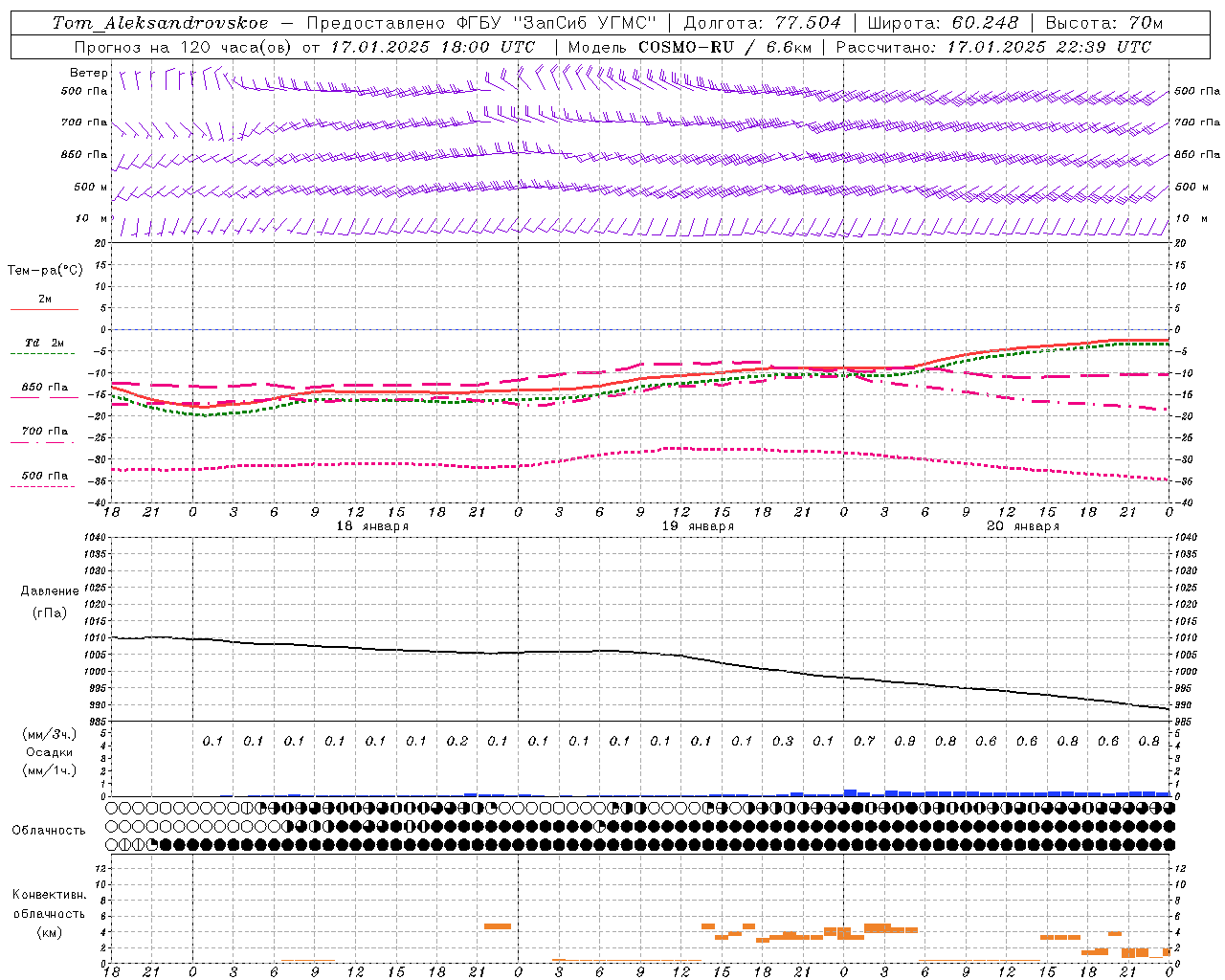
Task: Click the '500 гПа' entry in the temperature legend
Action: click(x=45, y=476)
